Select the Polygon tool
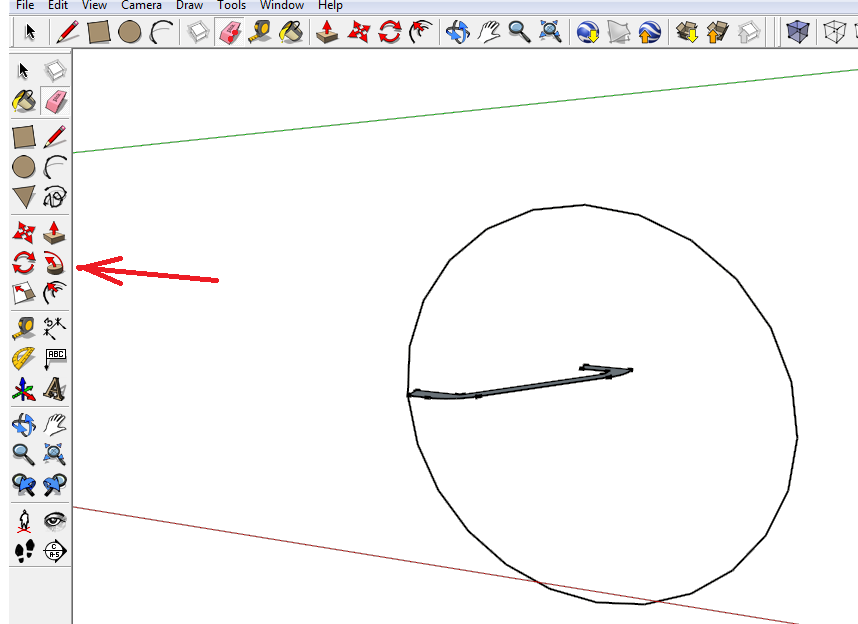This screenshot has height=624, width=858. pyautogui.click(x=24, y=197)
